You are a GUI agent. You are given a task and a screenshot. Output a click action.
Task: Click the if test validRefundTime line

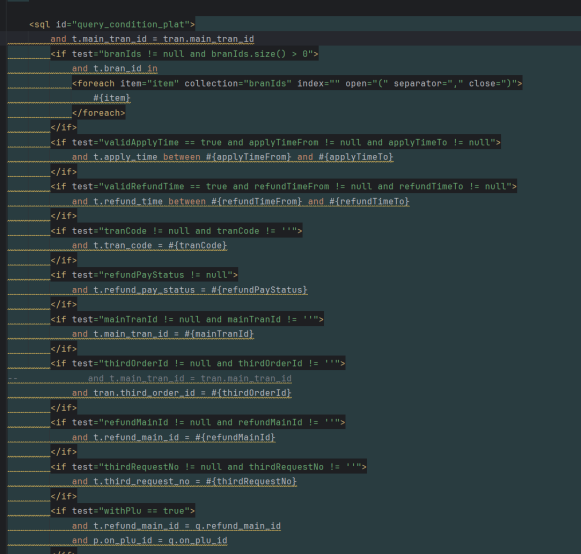(x=284, y=186)
